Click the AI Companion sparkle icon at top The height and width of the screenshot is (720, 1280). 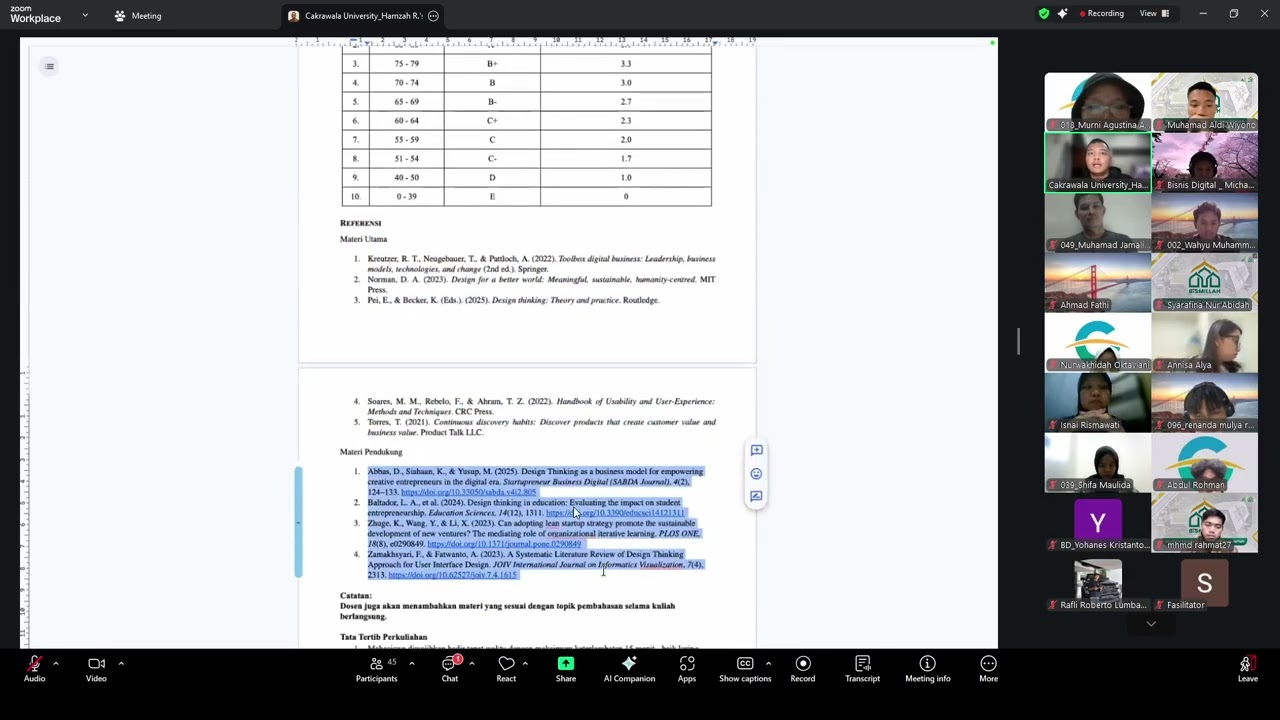pyautogui.click(x=1062, y=14)
